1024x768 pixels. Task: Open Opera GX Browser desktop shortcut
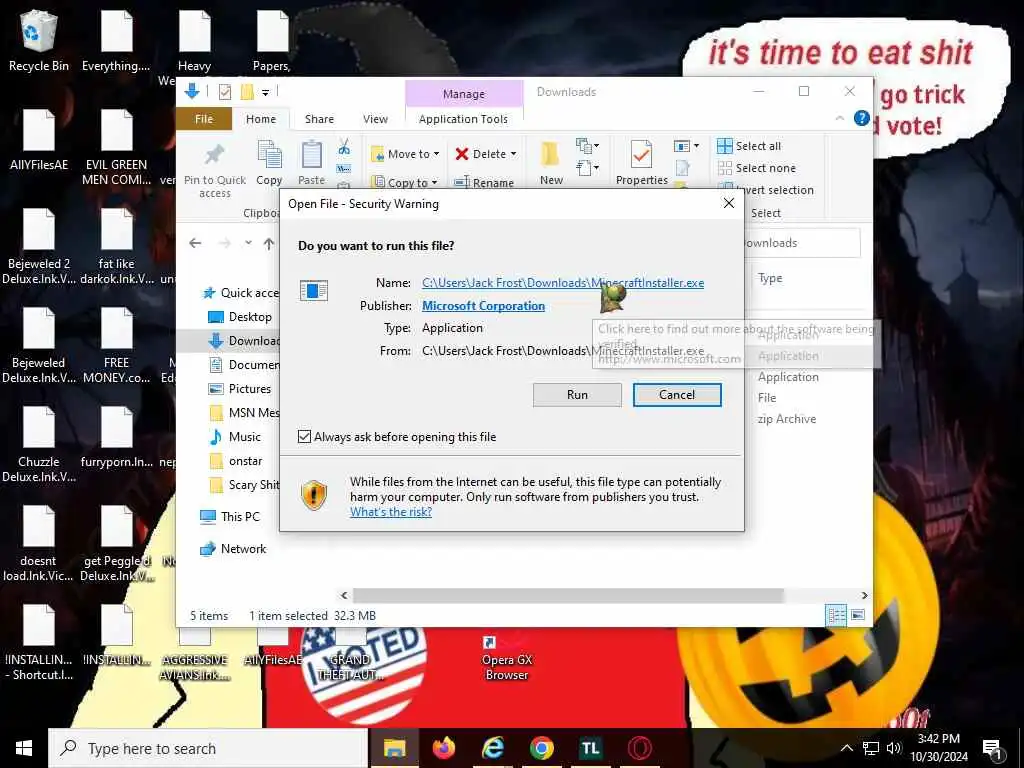click(x=506, y=656)
